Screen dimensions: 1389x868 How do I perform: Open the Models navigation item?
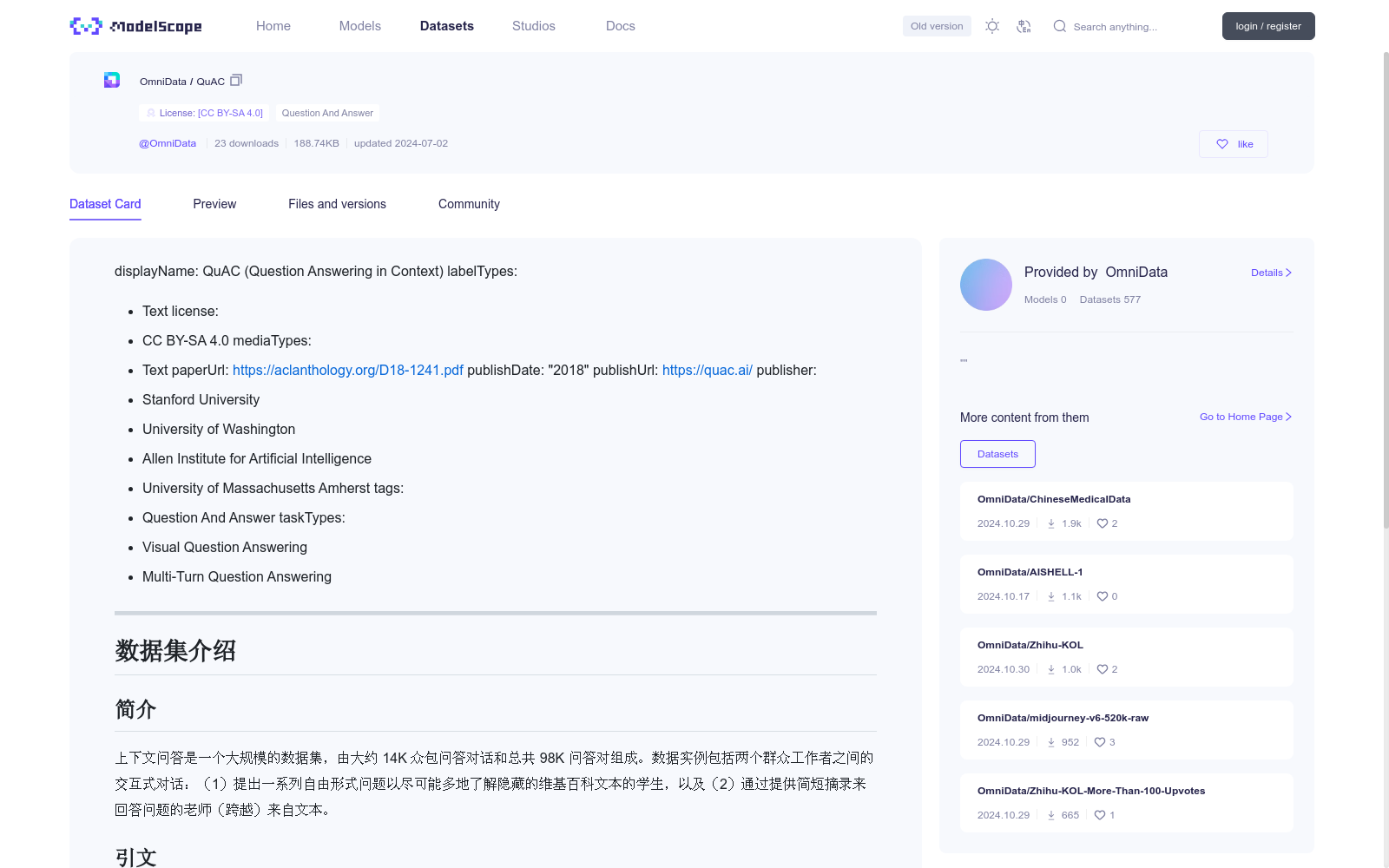[360, 26]
